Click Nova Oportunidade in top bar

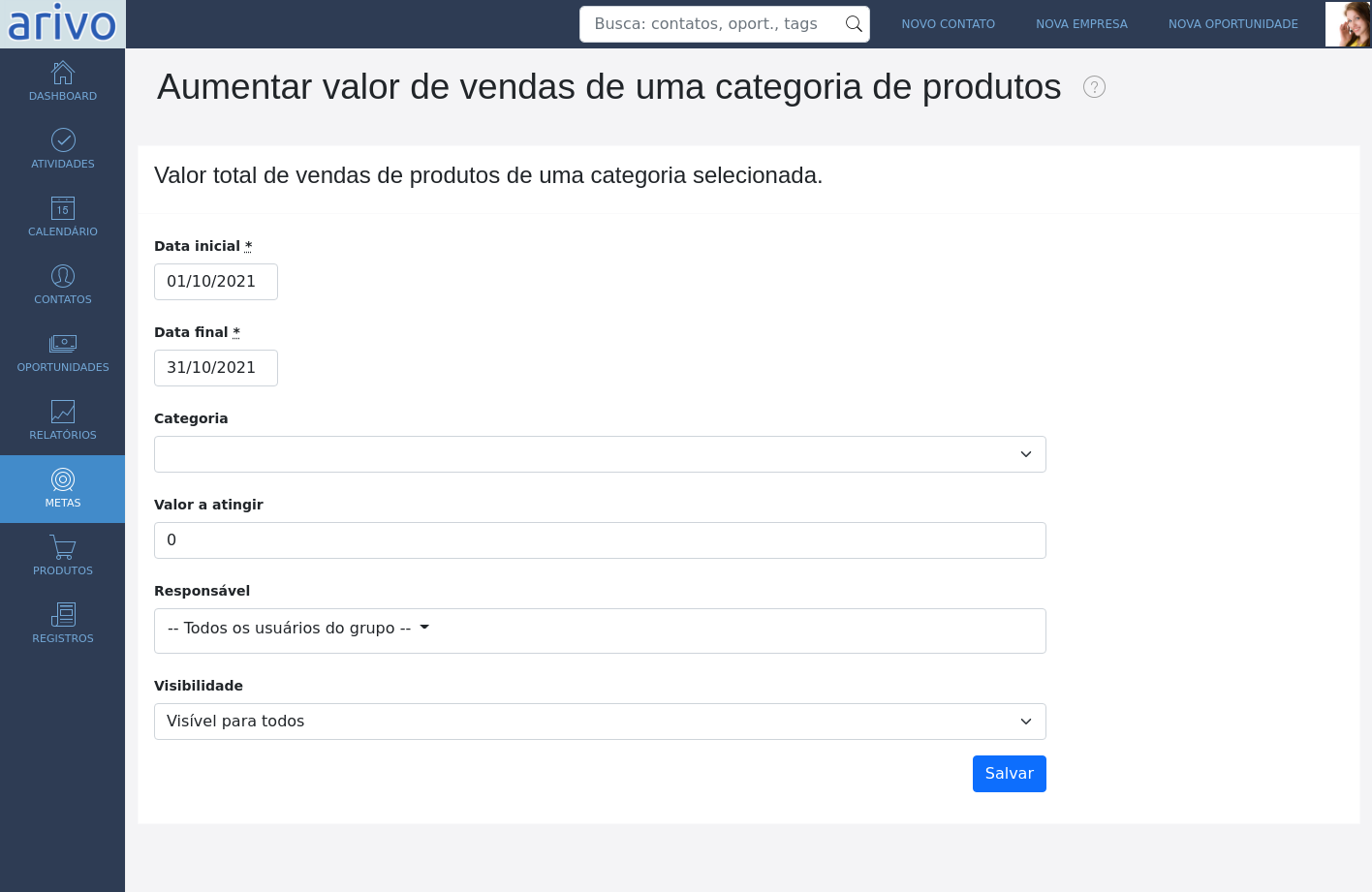[1233, 24]
